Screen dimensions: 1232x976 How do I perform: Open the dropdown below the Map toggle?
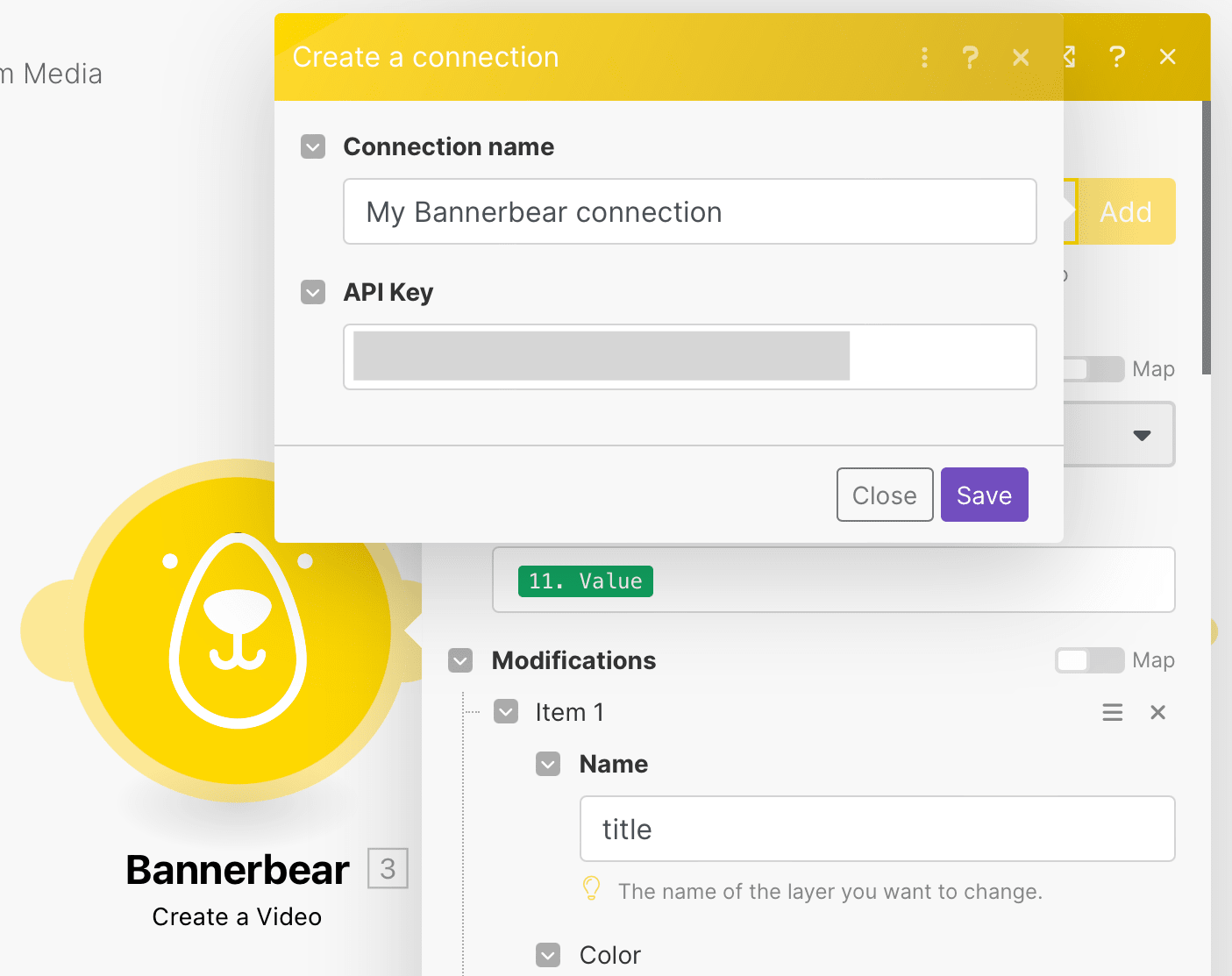1142,434
